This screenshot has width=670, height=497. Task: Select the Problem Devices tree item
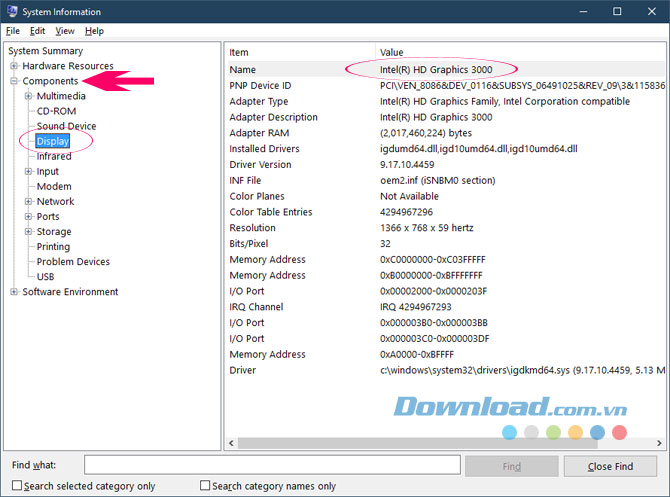pyautogui.click(x=73, y=262)
